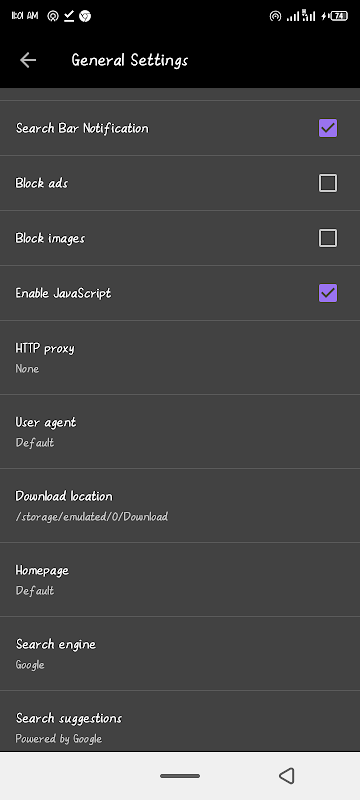The height and width of the screenshot is (800, 360).
Task: Enable the Block ads checkbox
Action: (x=328, y=183)
